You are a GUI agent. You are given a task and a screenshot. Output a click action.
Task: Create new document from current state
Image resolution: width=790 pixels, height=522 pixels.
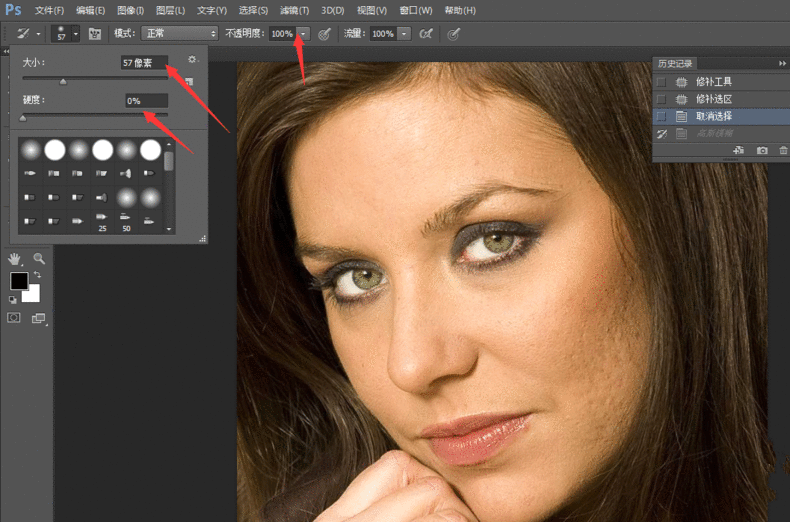click(x=740, y=149)
